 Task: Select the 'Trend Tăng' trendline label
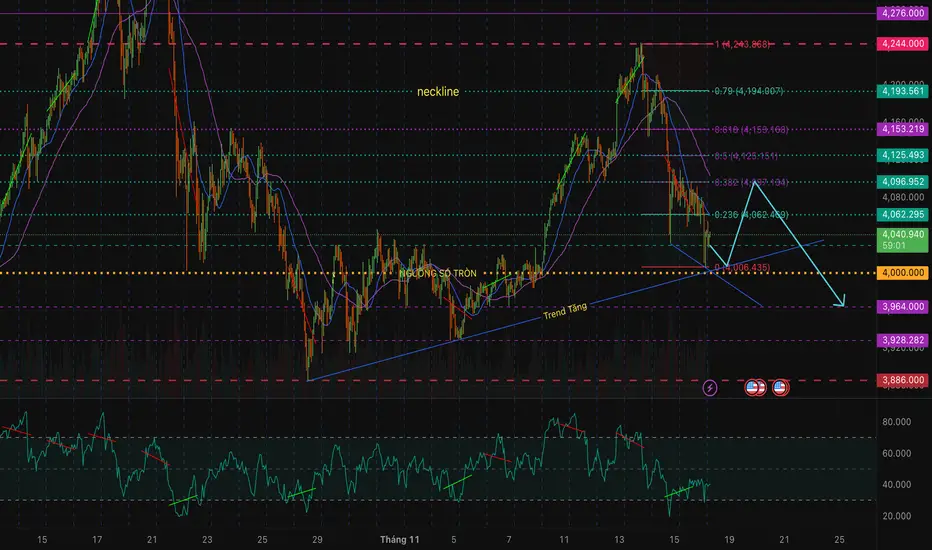(565, 311)
